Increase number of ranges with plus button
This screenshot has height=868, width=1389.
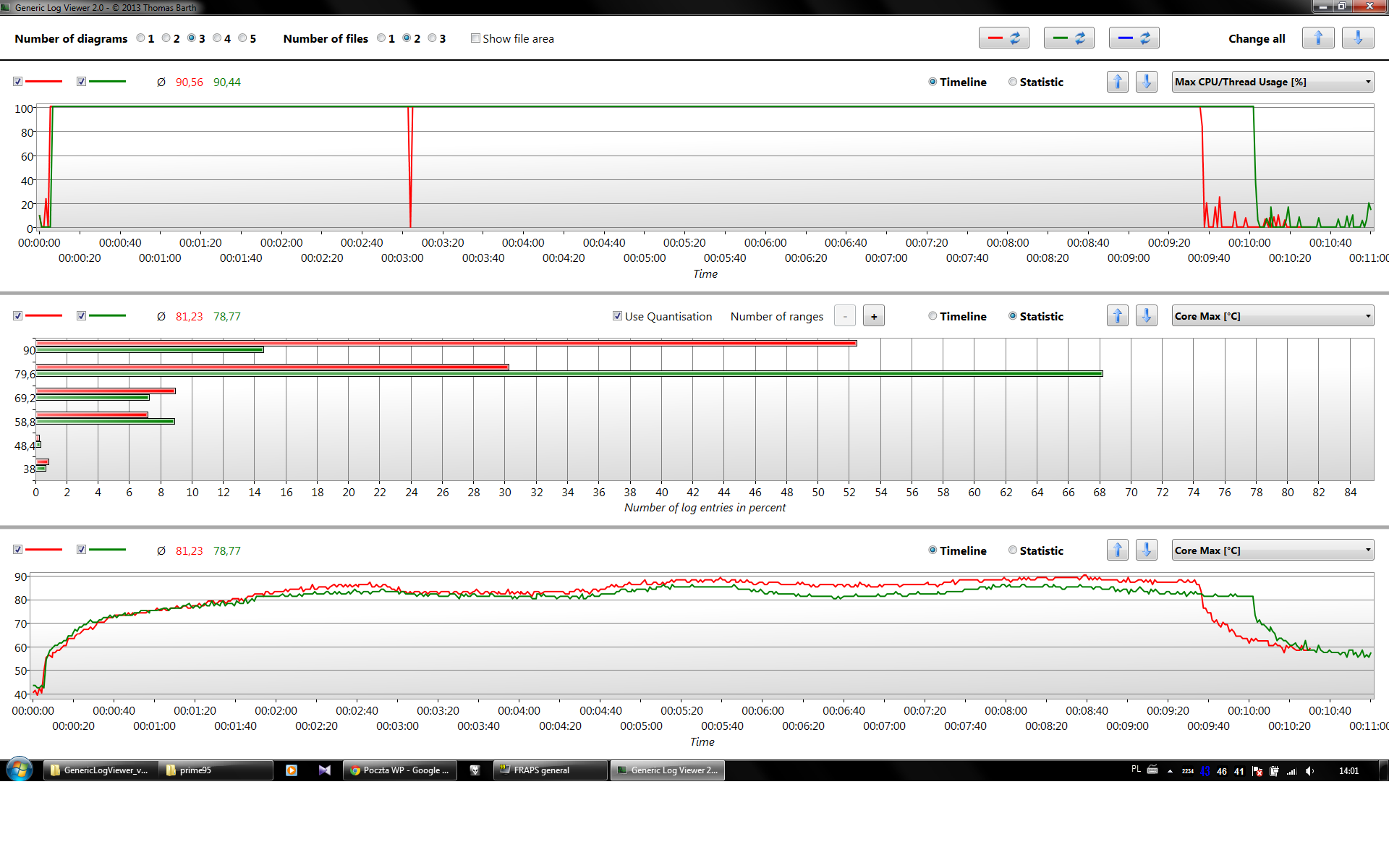pos(874,316)
